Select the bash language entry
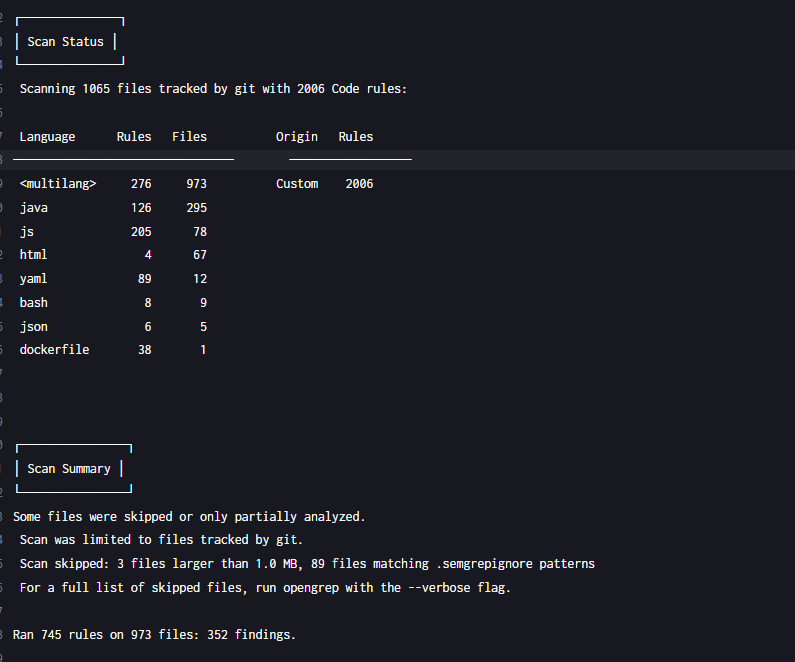 (34, 303)
